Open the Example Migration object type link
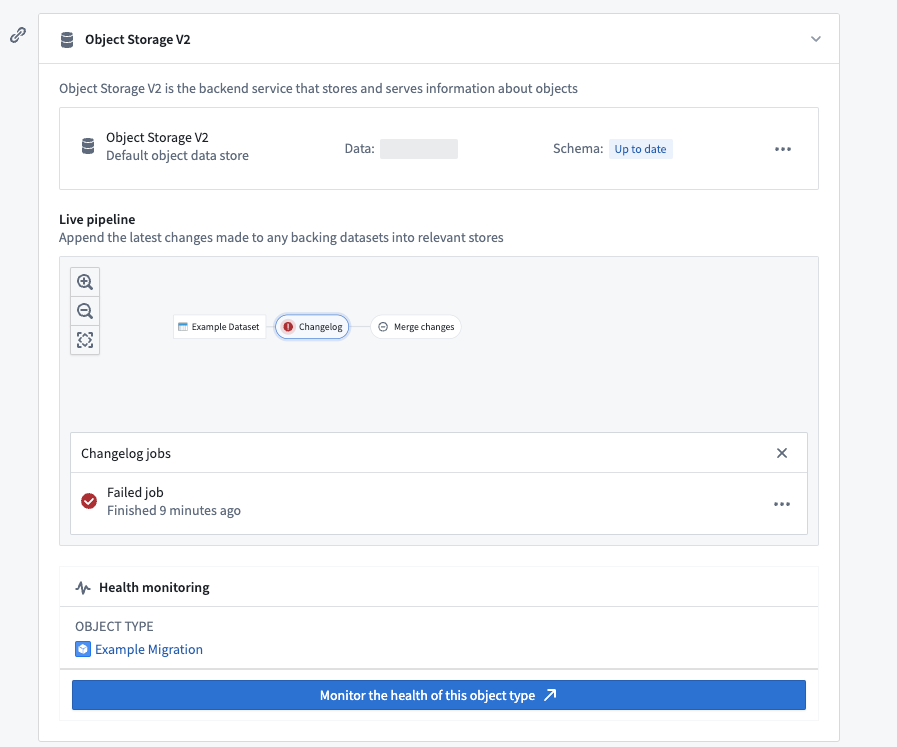Screen dimensions: 897x747 pos(149,649)
